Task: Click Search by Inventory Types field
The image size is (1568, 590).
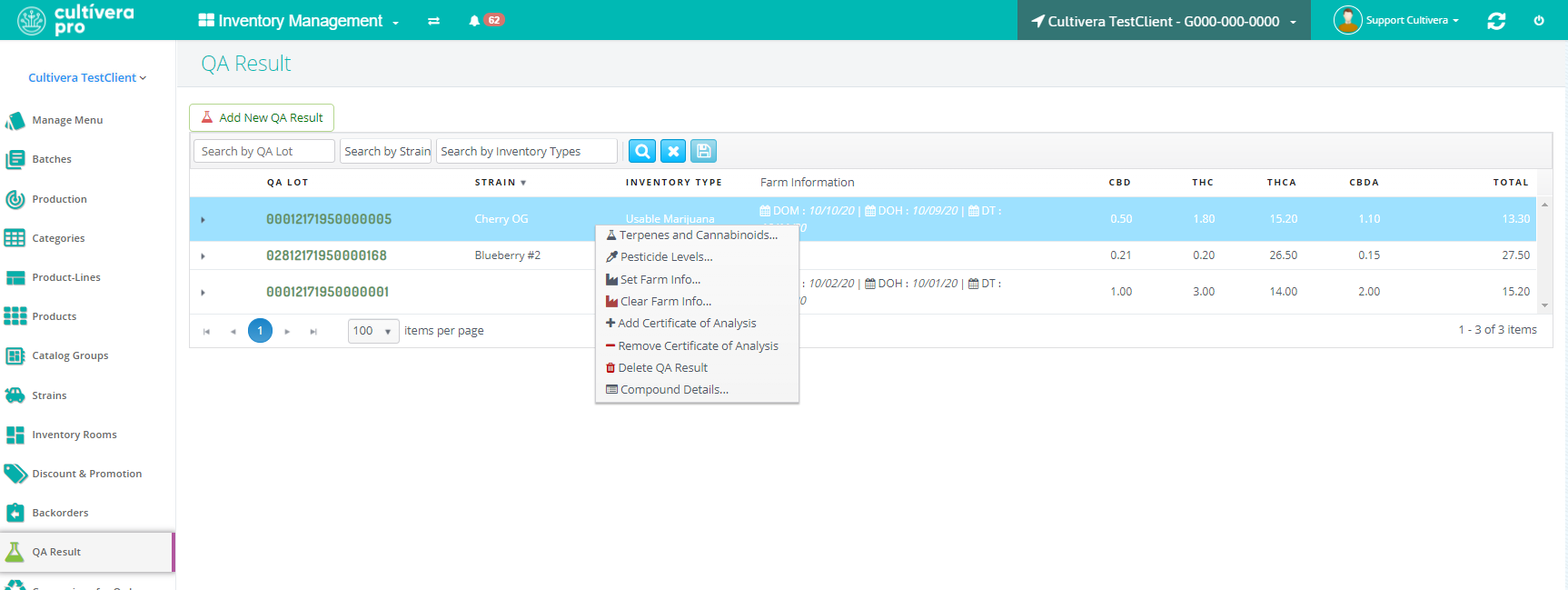Action: 527,151
